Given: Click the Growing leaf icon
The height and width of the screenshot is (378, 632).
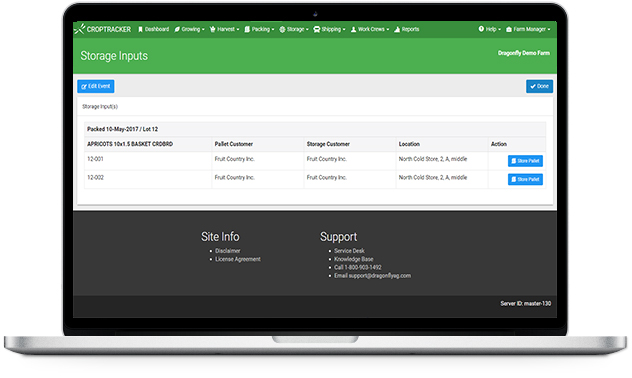Looking at the screenshot, I should pyautogui.click(x=177, y=29).
